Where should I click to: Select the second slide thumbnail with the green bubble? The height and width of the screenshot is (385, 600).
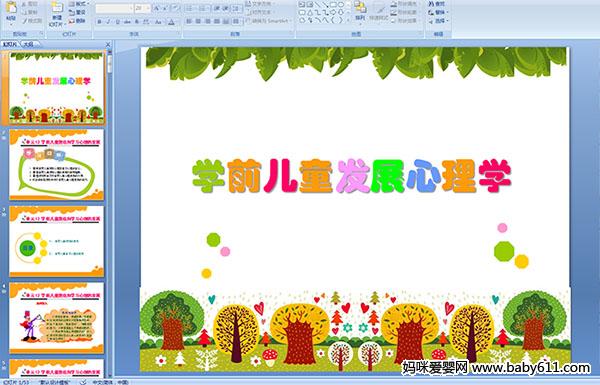tap(57, 164)
